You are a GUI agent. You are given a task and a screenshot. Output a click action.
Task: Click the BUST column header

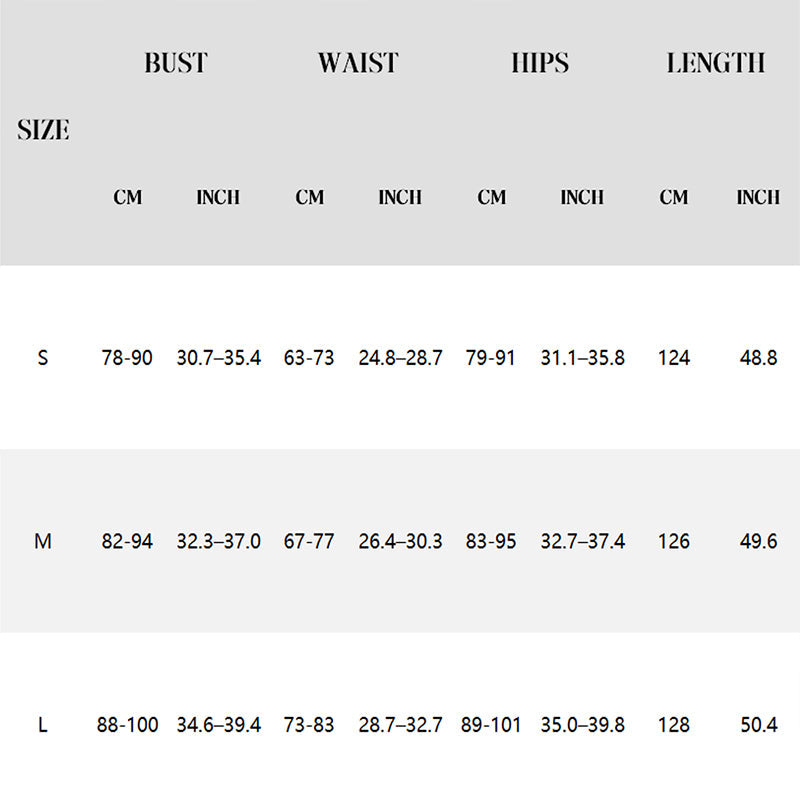coord(175,63)
